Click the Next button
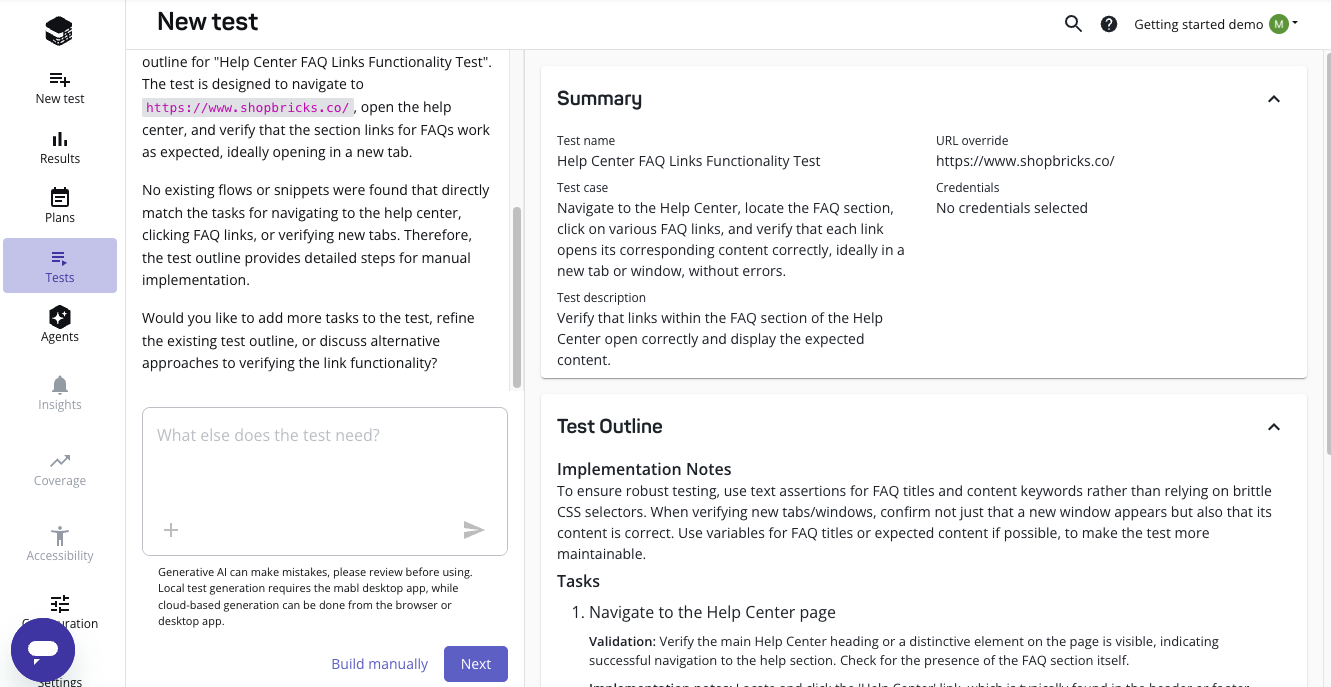 click(476, 664)
